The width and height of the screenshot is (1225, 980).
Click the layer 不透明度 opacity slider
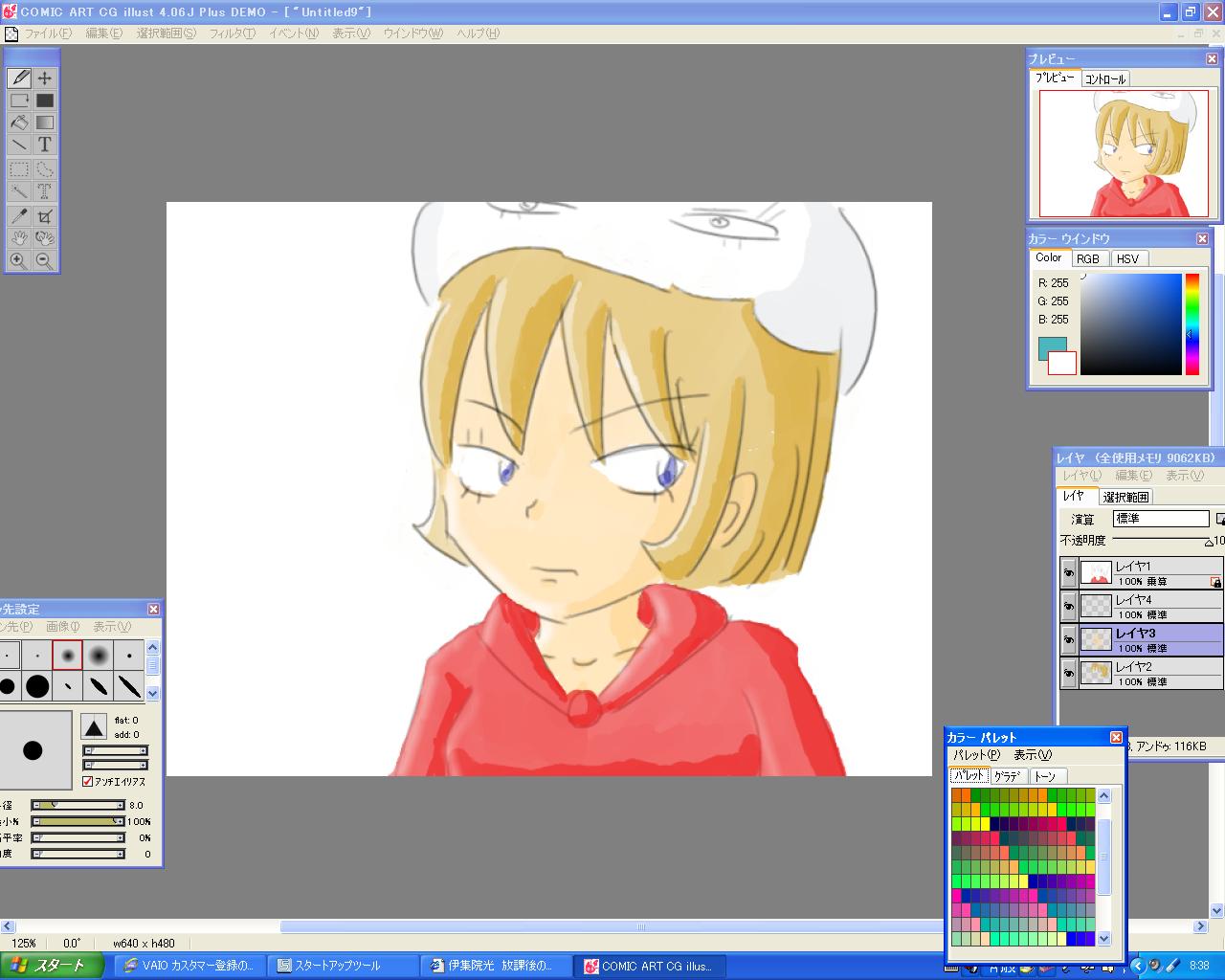click(1166, 541)
